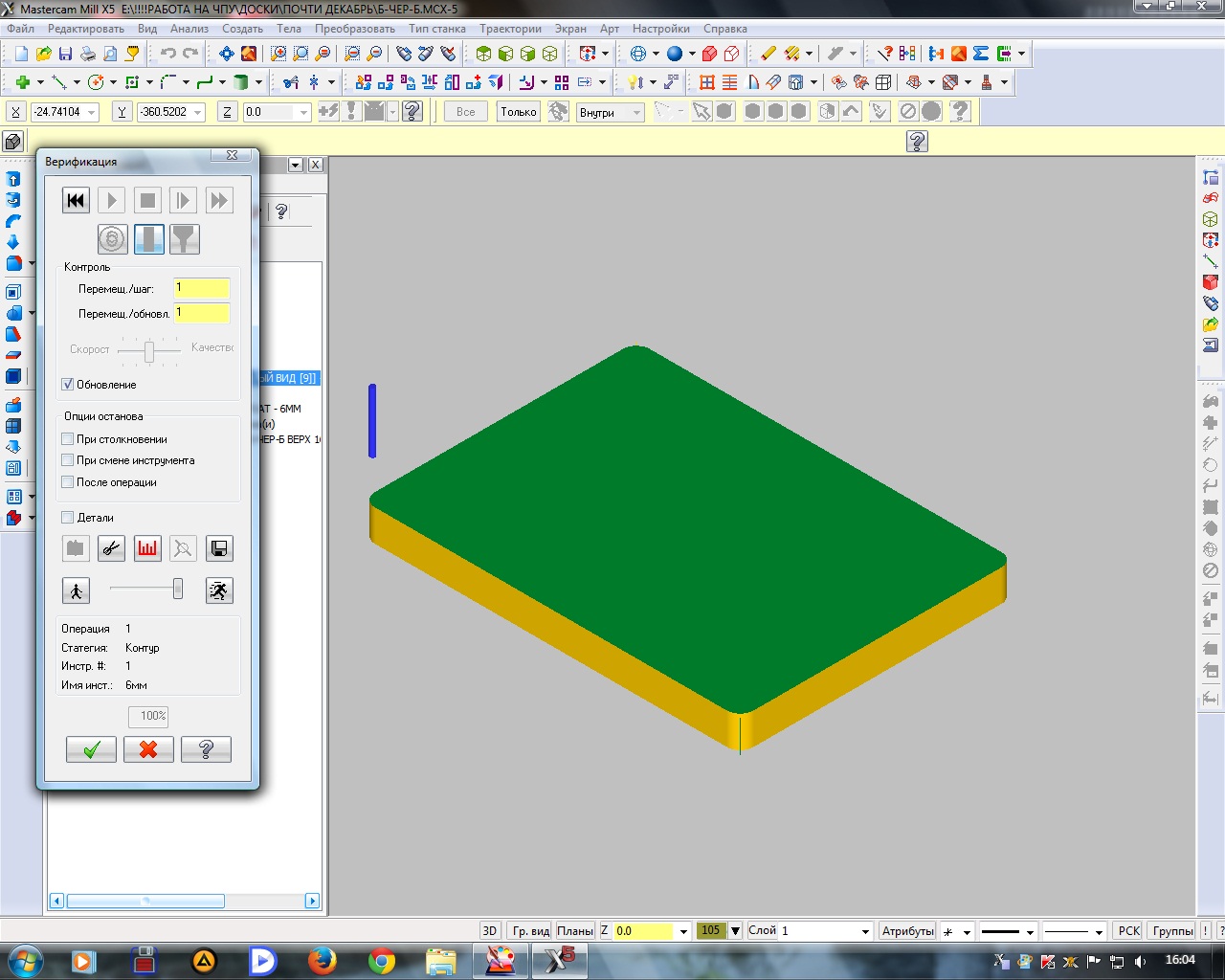The image size is (1225, 980).
Task: Click the Перемещ./шаг input field
Action: (201, 288)
